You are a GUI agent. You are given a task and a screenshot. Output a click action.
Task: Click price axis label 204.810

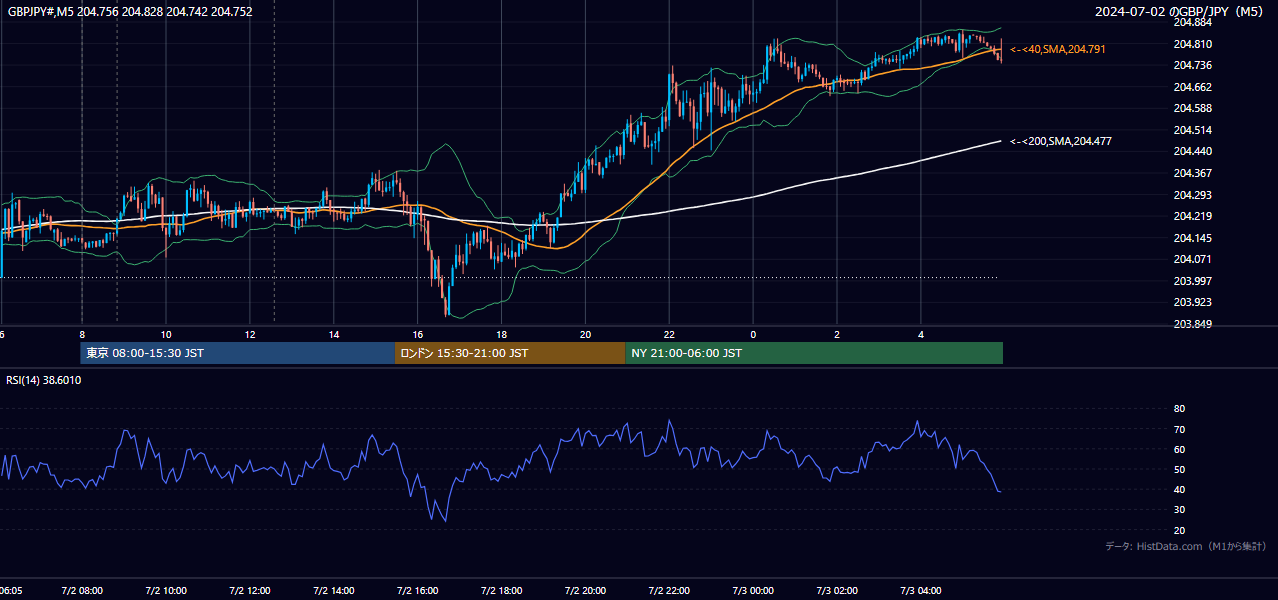pos(1192,44)
